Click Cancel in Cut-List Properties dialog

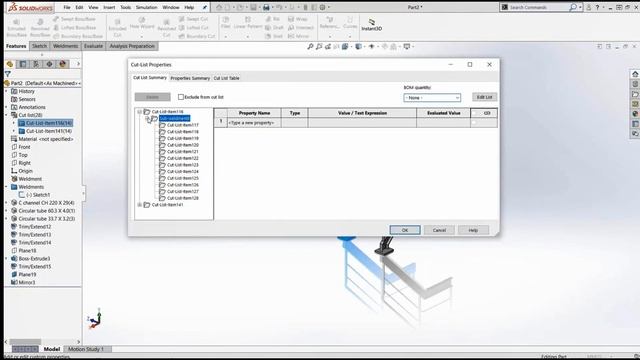pyautogui.click(x=439, y=230)
